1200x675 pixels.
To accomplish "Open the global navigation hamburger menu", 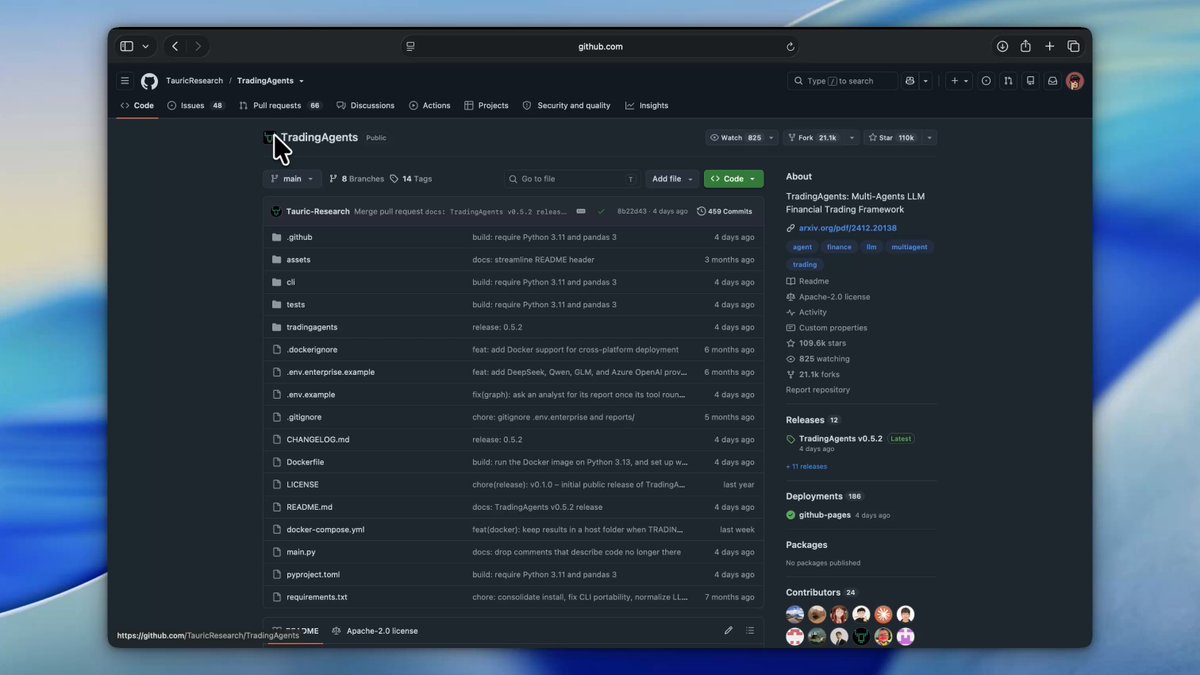I will click(x=125, y=81).
